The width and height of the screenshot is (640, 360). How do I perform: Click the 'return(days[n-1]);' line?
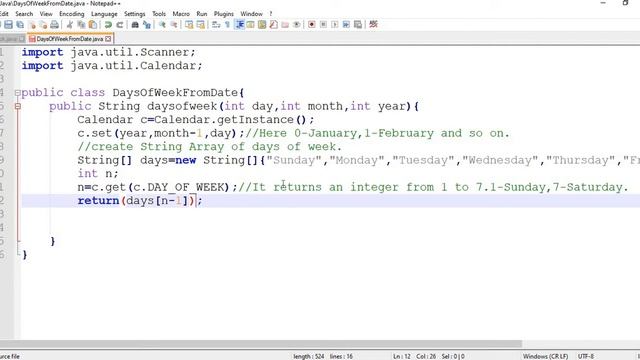pos(140,200)
